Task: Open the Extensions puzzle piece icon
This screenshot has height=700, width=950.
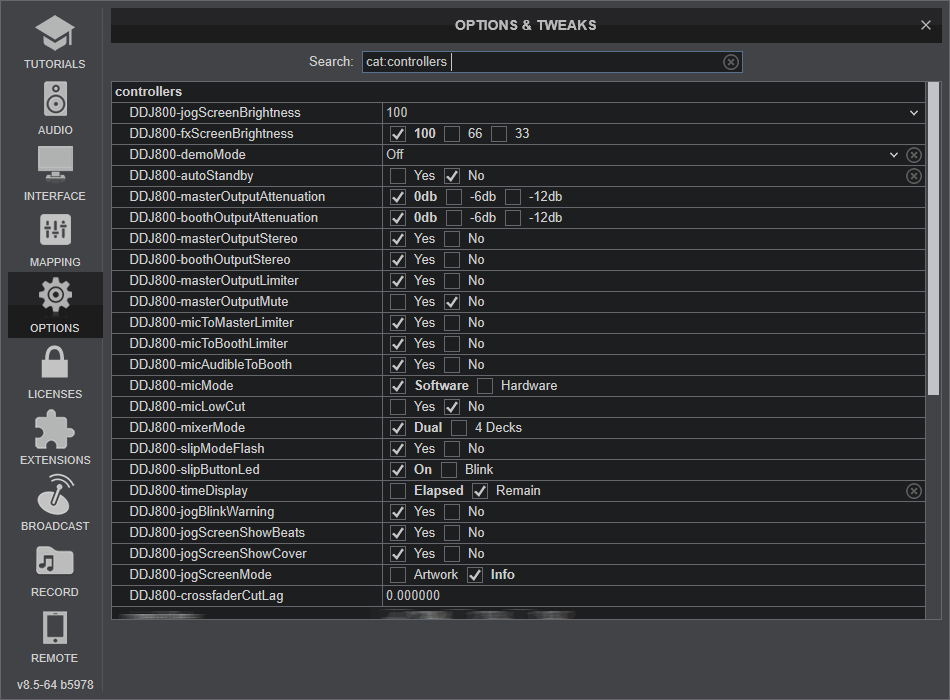Action: 55,429
